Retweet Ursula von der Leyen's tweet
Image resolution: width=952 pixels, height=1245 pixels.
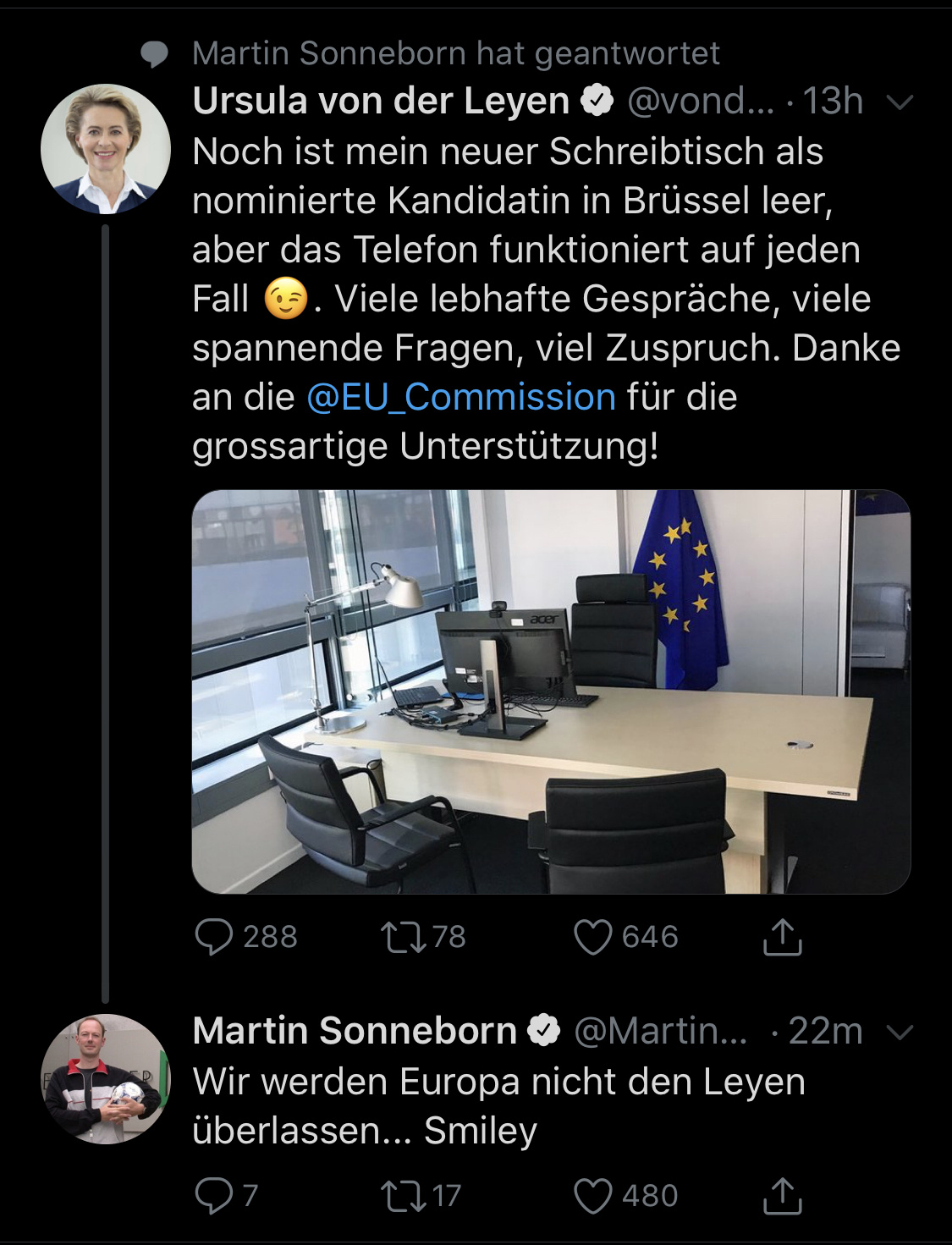pos(403,937)
